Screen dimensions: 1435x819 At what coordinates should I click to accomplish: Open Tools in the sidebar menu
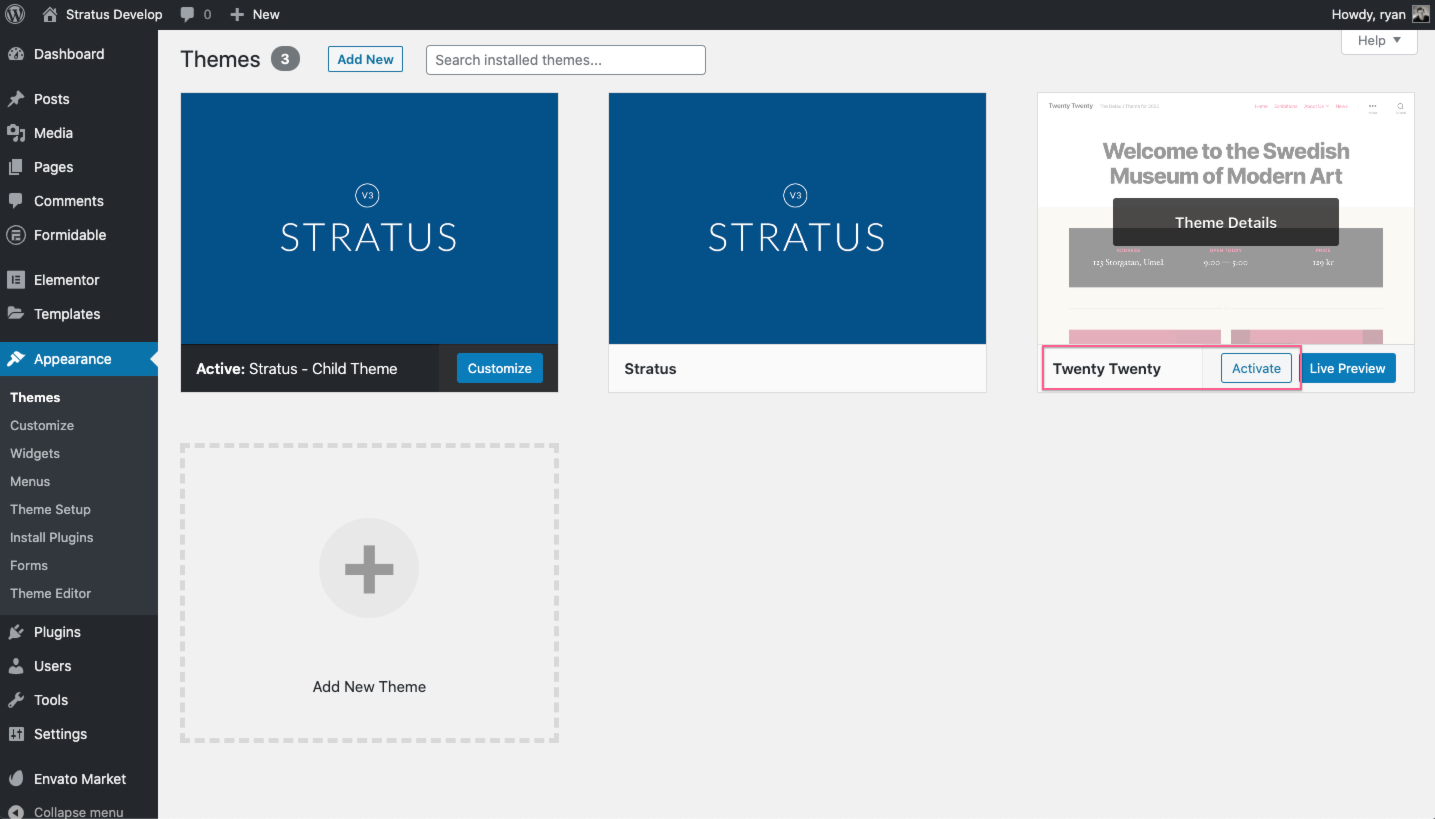point(79,700)
